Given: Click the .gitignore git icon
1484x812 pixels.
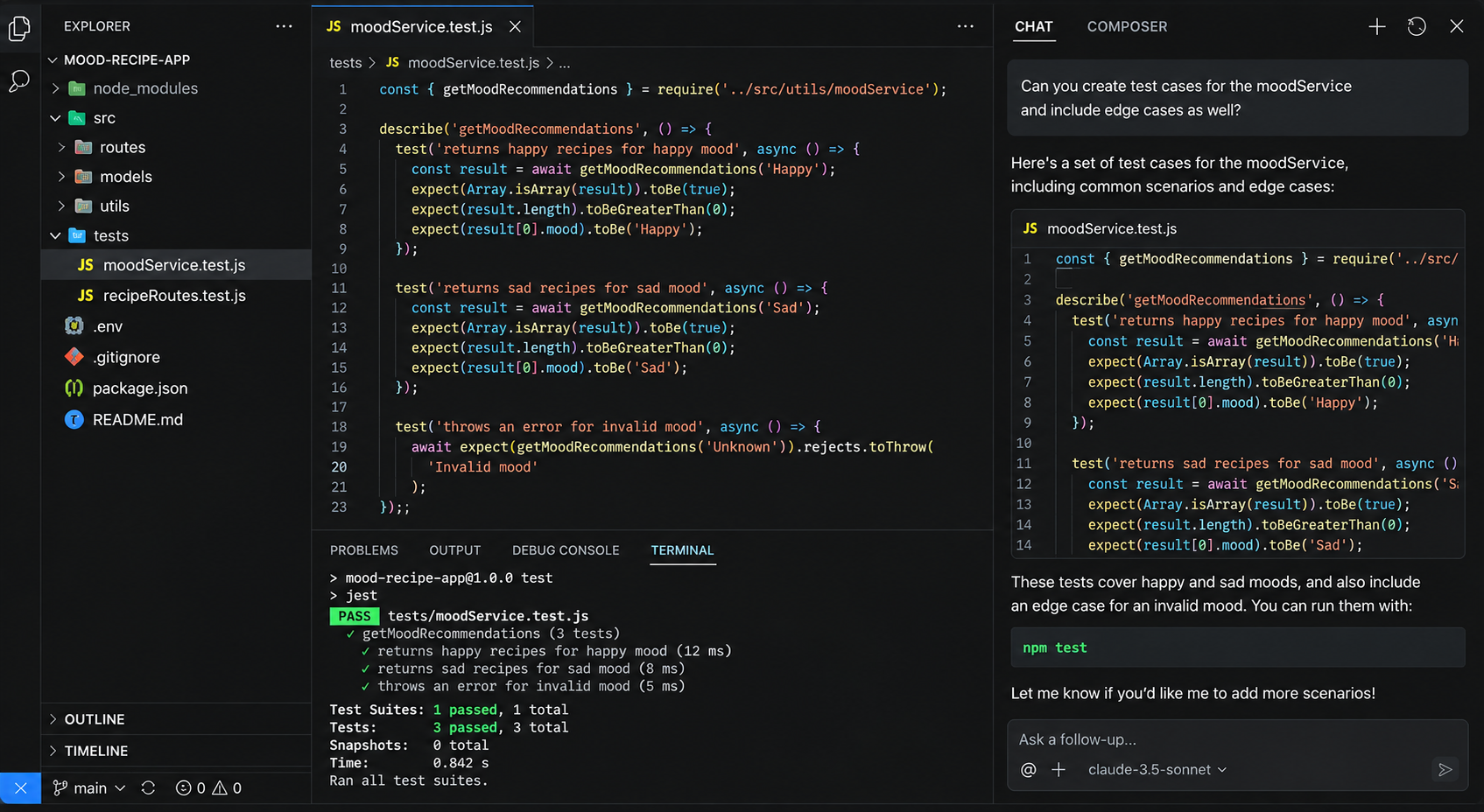Looking at the screenshot, I should [74, 357].
